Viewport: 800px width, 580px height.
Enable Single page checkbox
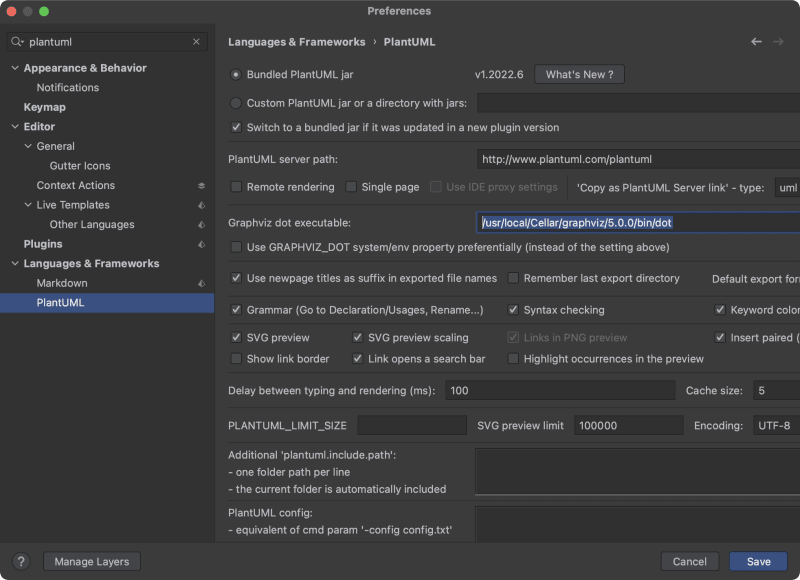pos(351,187)
